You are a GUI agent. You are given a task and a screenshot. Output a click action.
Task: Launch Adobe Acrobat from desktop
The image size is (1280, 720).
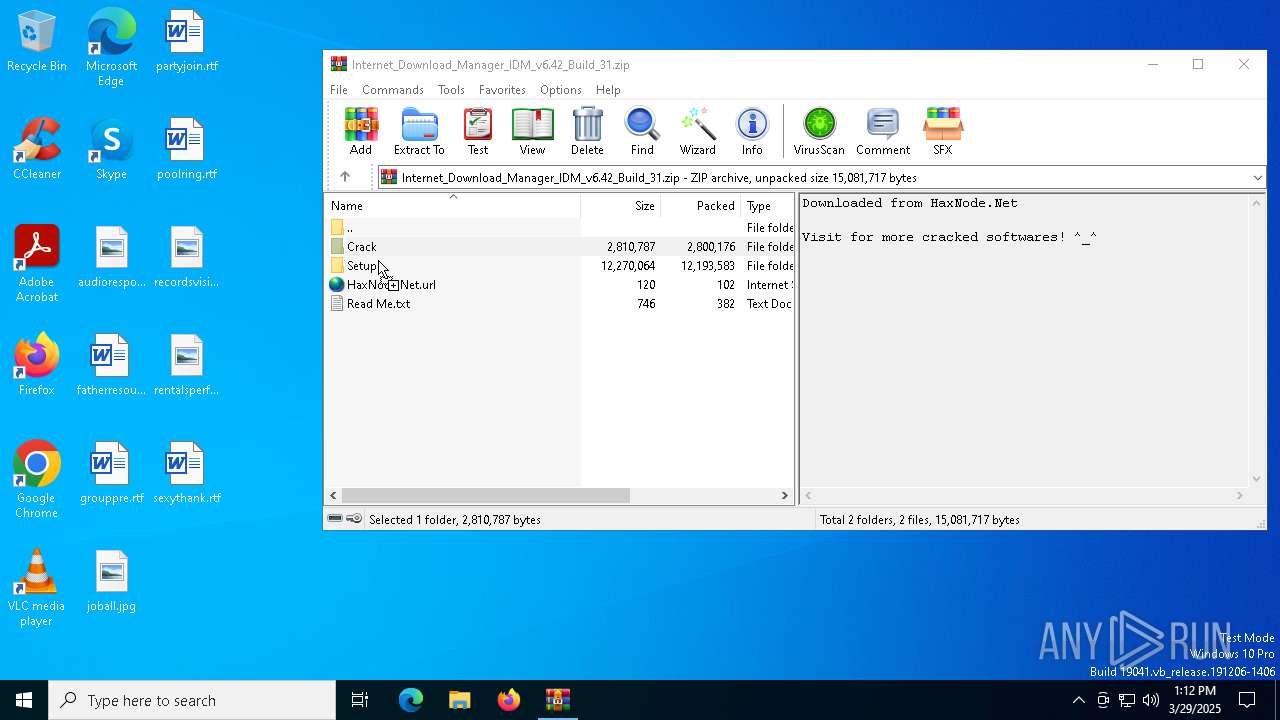[37, 264]
